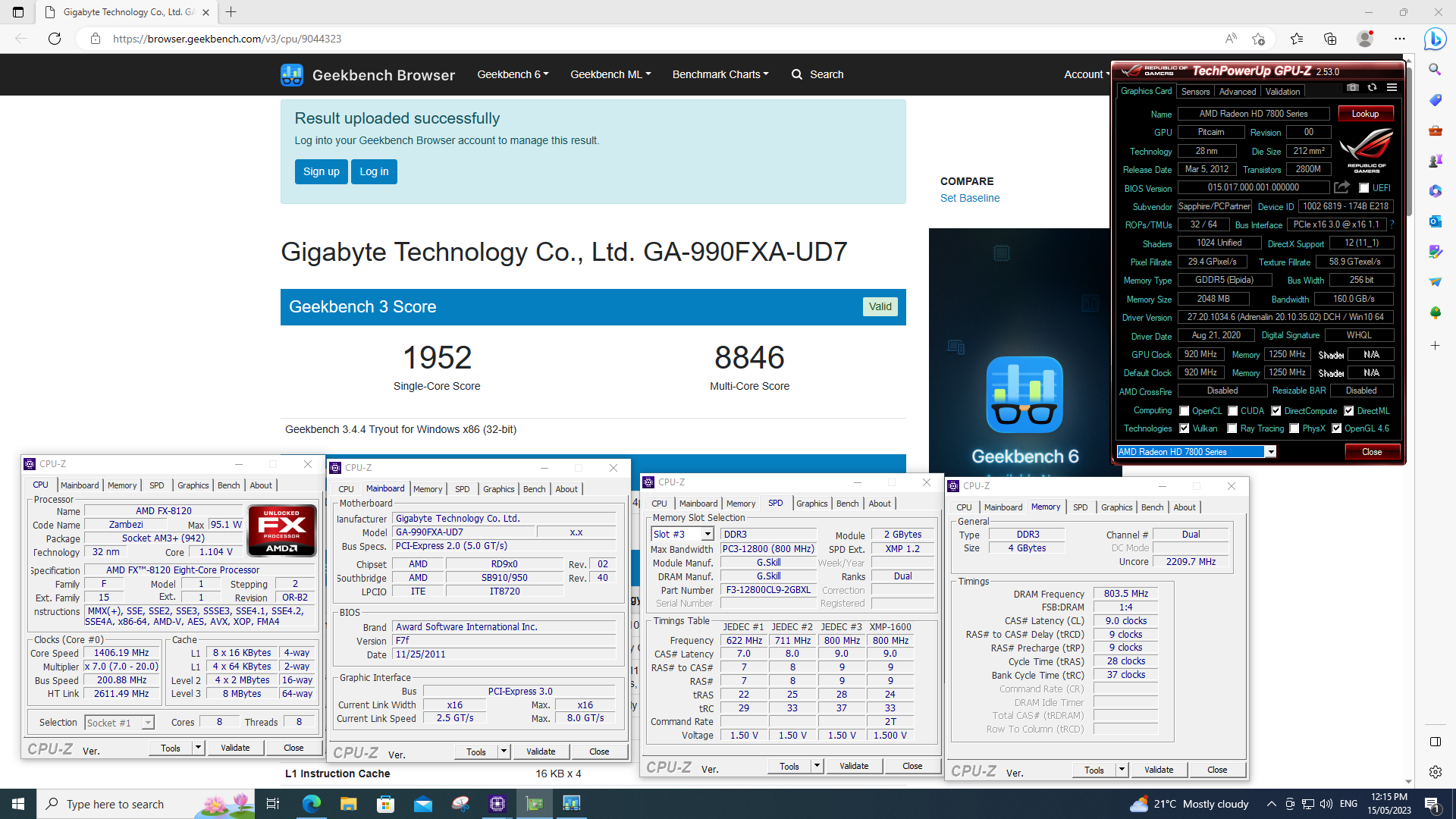
Task: Expand the Benchmark Charts menu
Action: tap(720, 74)
